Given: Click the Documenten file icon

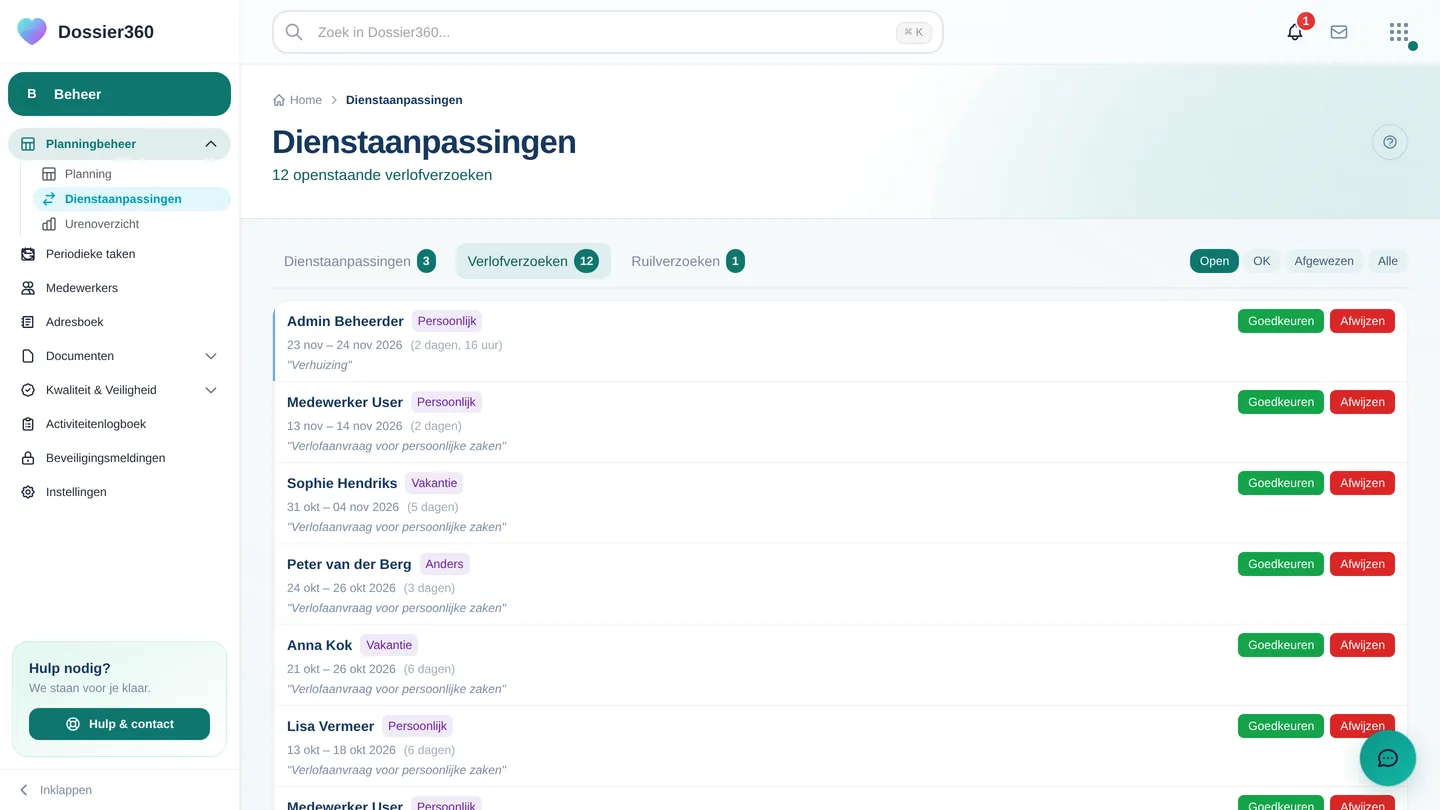Looking at the screenshot, I should pyautogui.click(x=28, y=356).
